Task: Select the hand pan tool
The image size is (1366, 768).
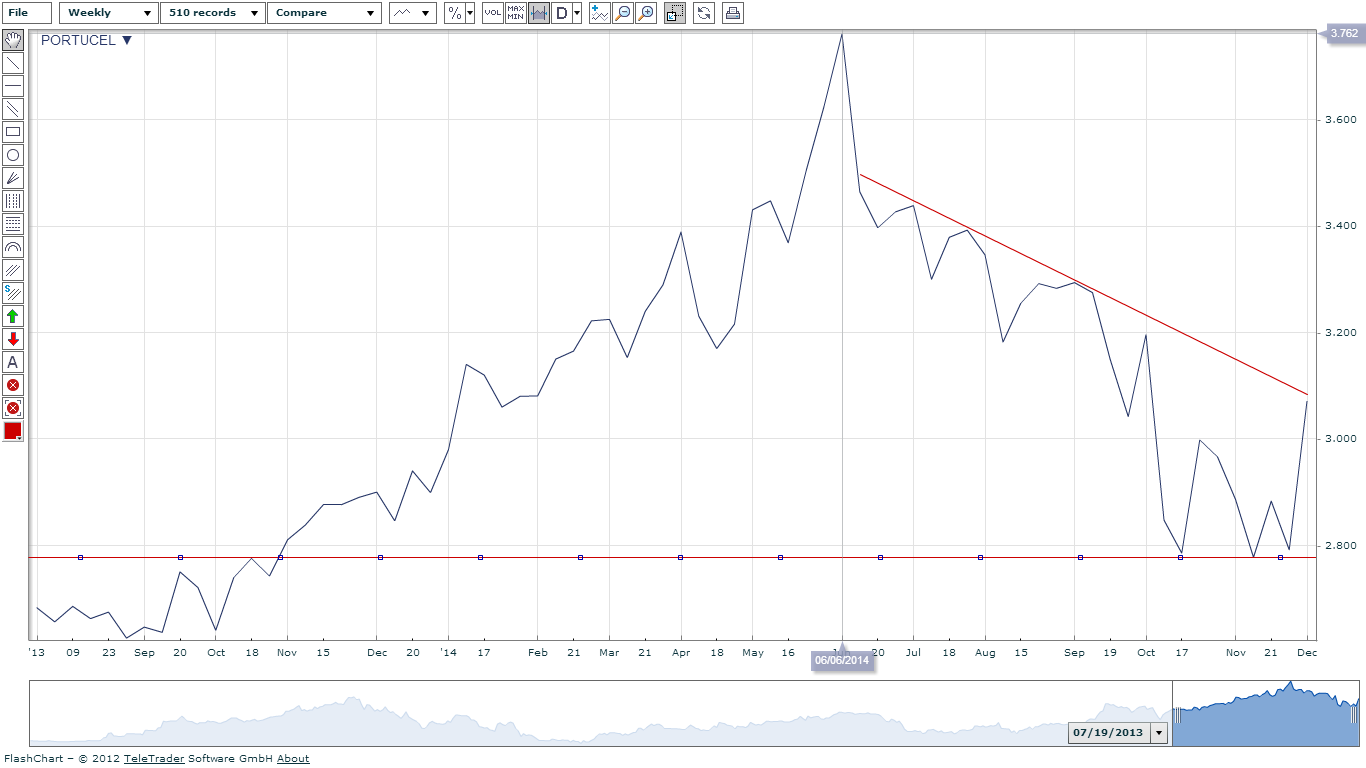Action: point(13,40)
